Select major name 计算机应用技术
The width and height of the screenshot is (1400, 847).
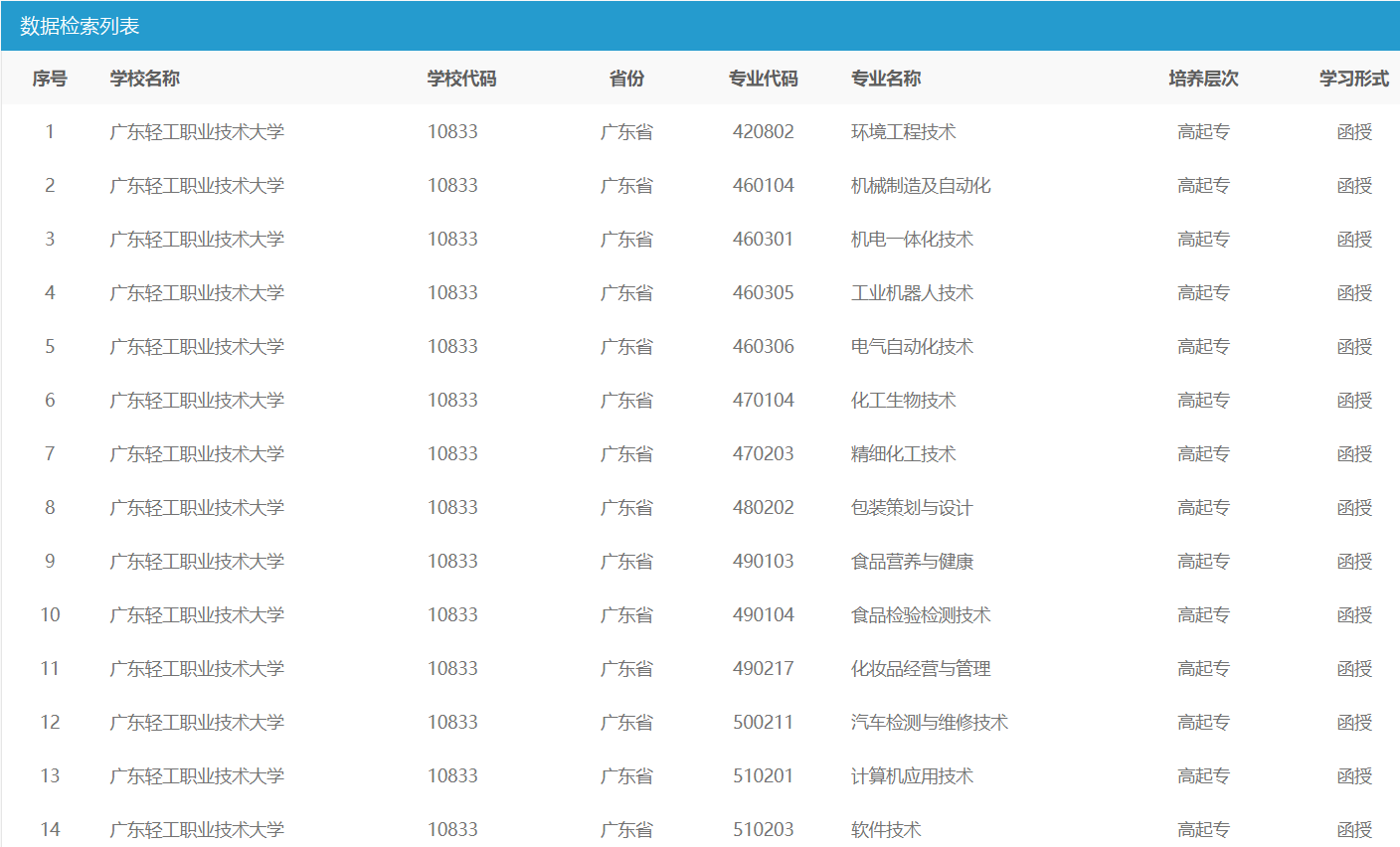tap(912, 776)
